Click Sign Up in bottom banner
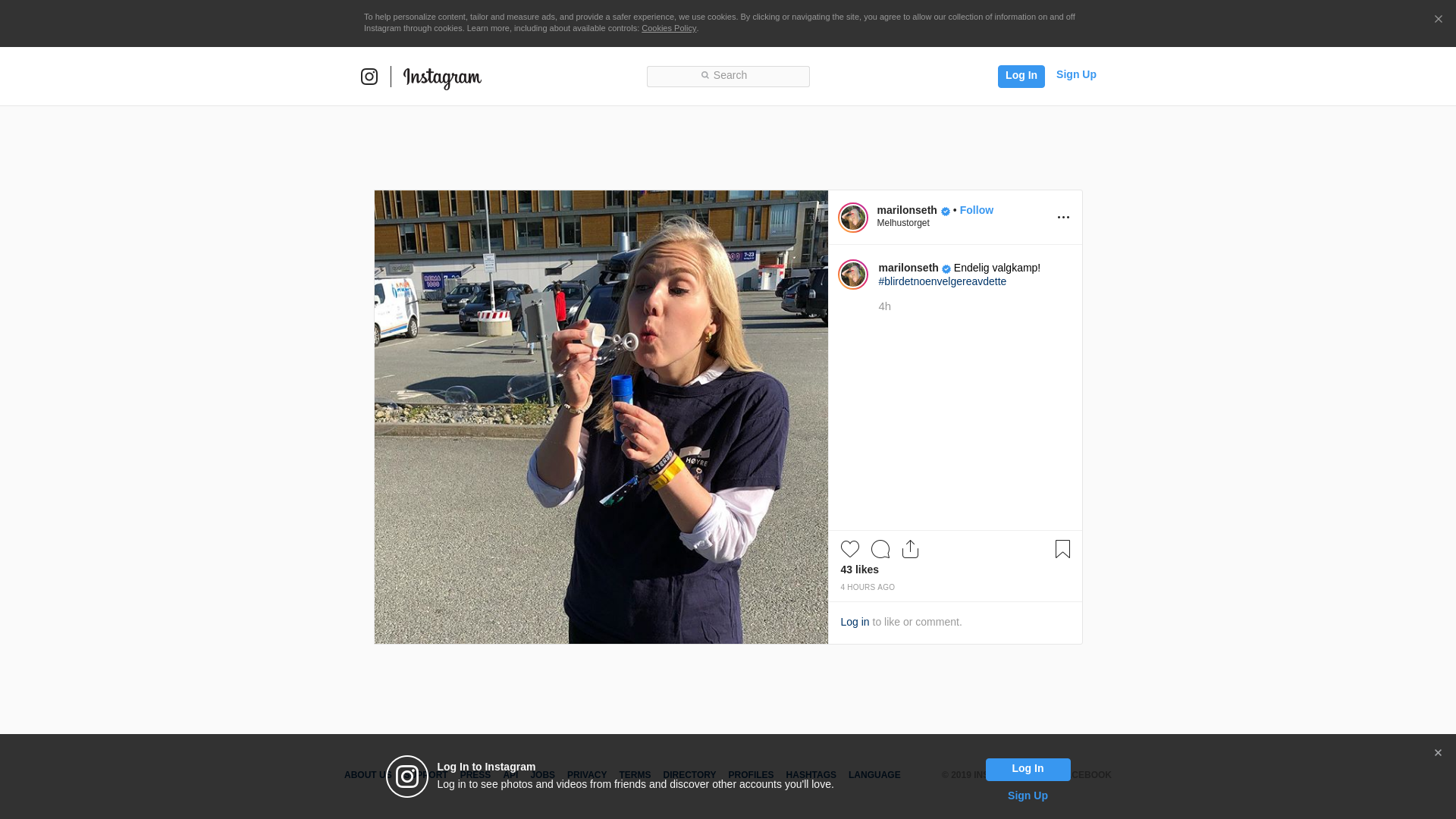 (x=1028, y=795)
